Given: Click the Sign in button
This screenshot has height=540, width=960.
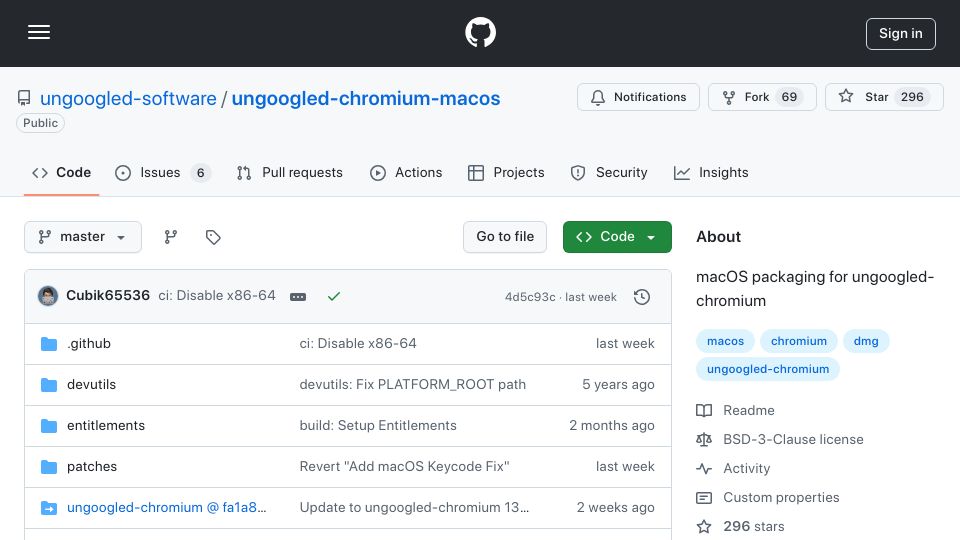Looking at the screenshot, I should point(900,34).
